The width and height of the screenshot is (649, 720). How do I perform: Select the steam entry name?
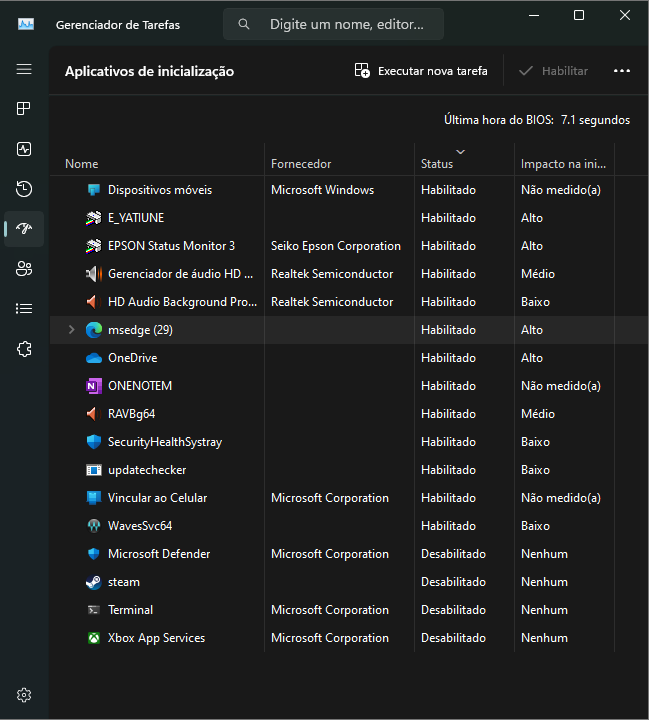pos(124,582)
